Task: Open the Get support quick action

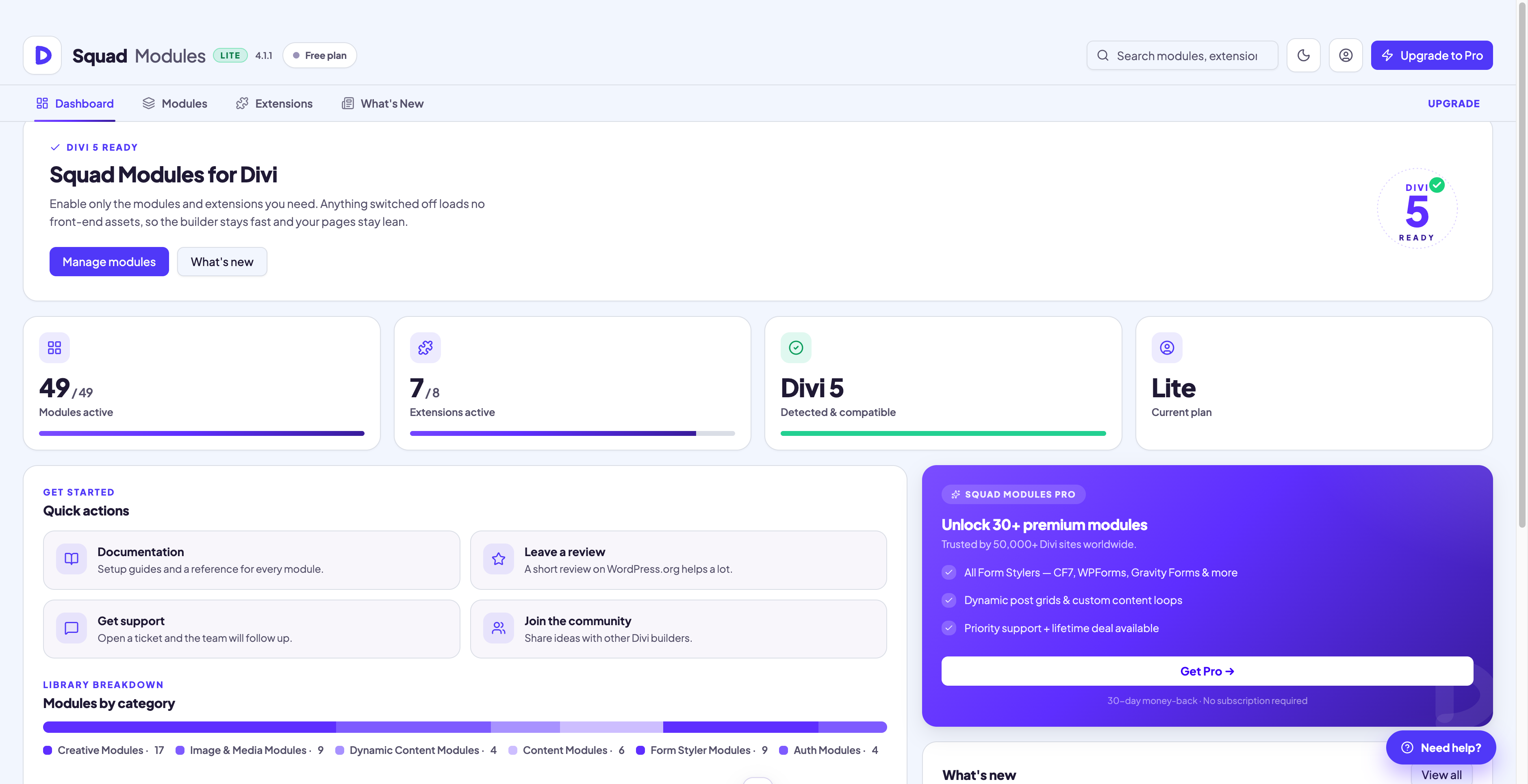Action: coord(252,629)
